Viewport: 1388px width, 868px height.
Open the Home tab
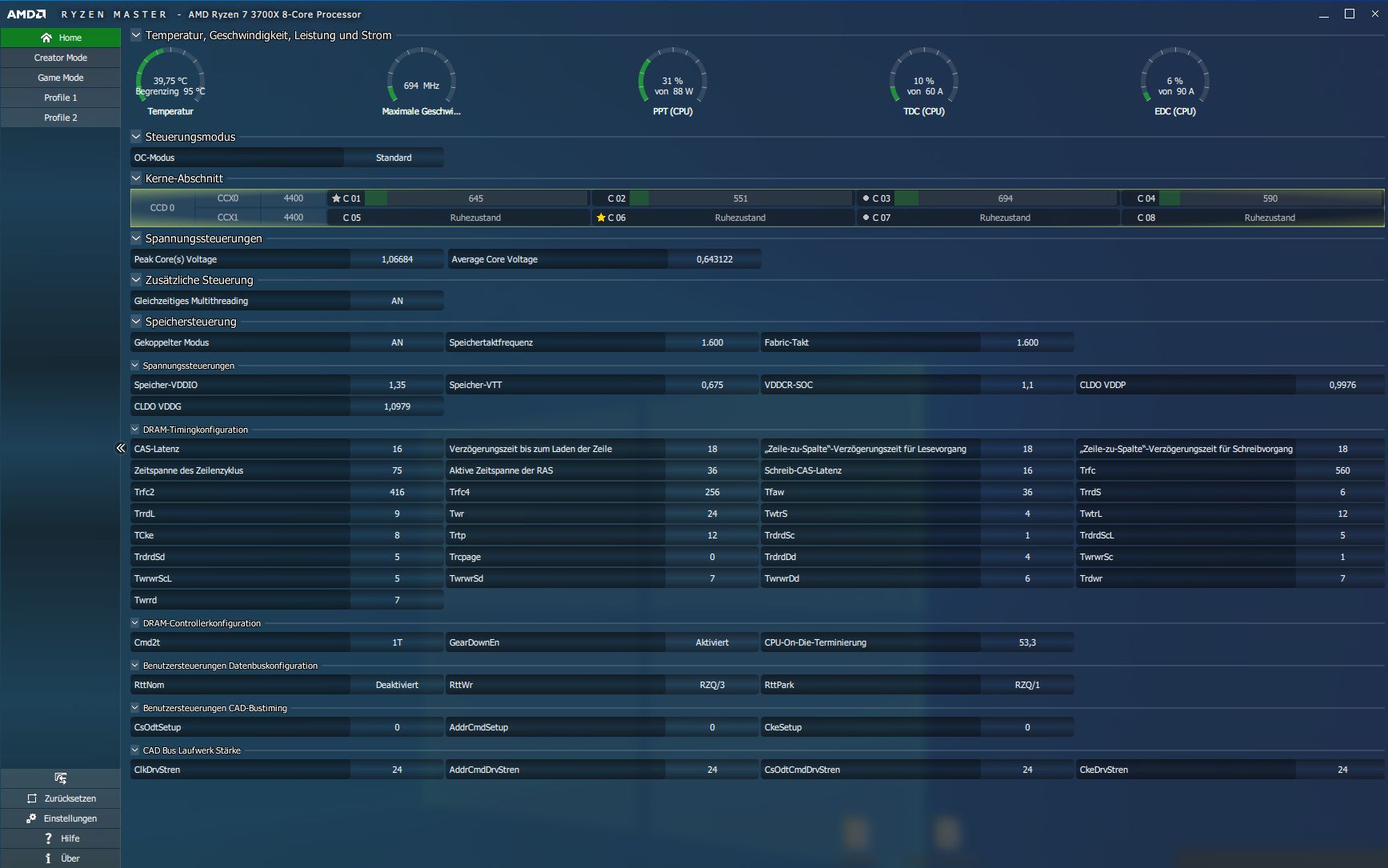61,38
